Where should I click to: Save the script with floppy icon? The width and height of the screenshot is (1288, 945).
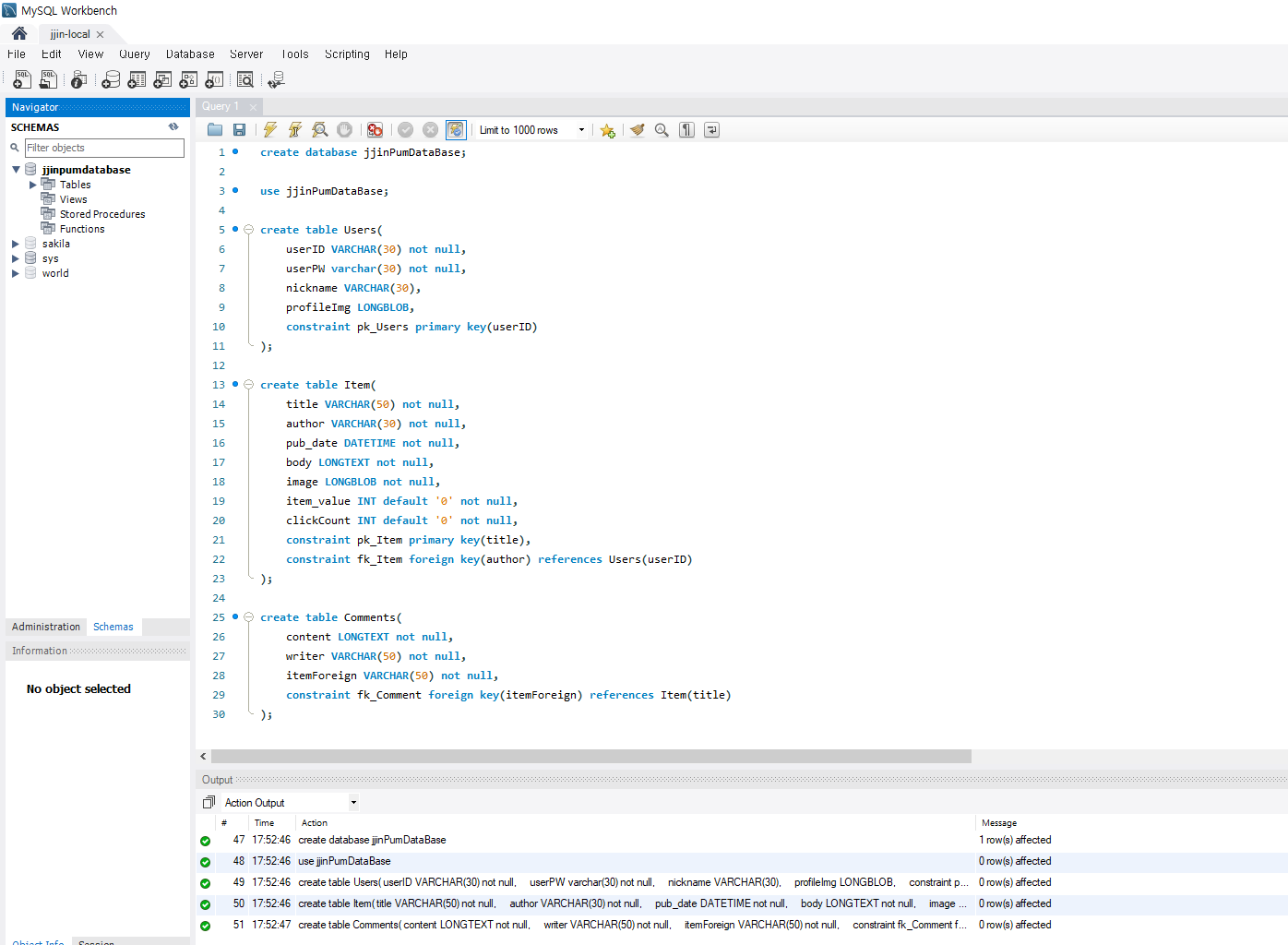tap(239, 130)
